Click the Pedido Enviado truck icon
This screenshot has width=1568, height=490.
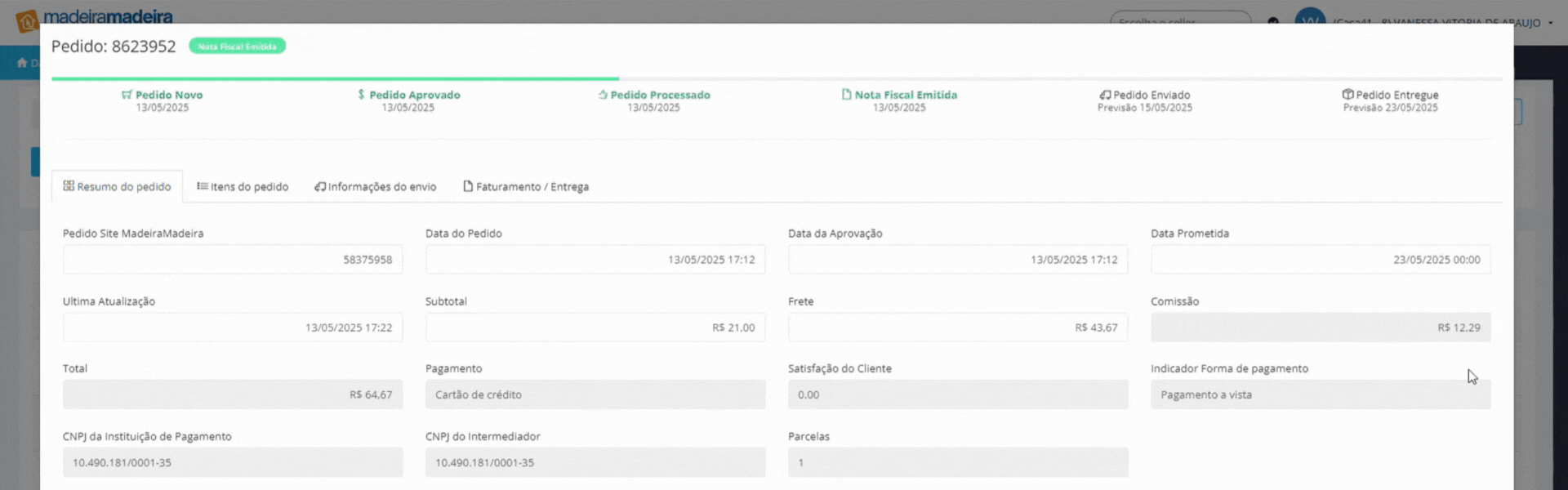[1105, 95]
